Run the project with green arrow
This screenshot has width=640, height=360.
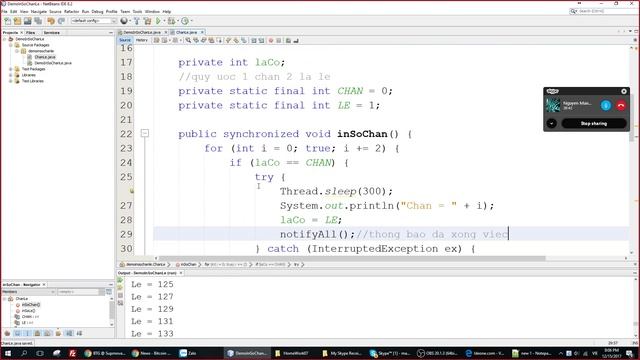coord(158,21)
